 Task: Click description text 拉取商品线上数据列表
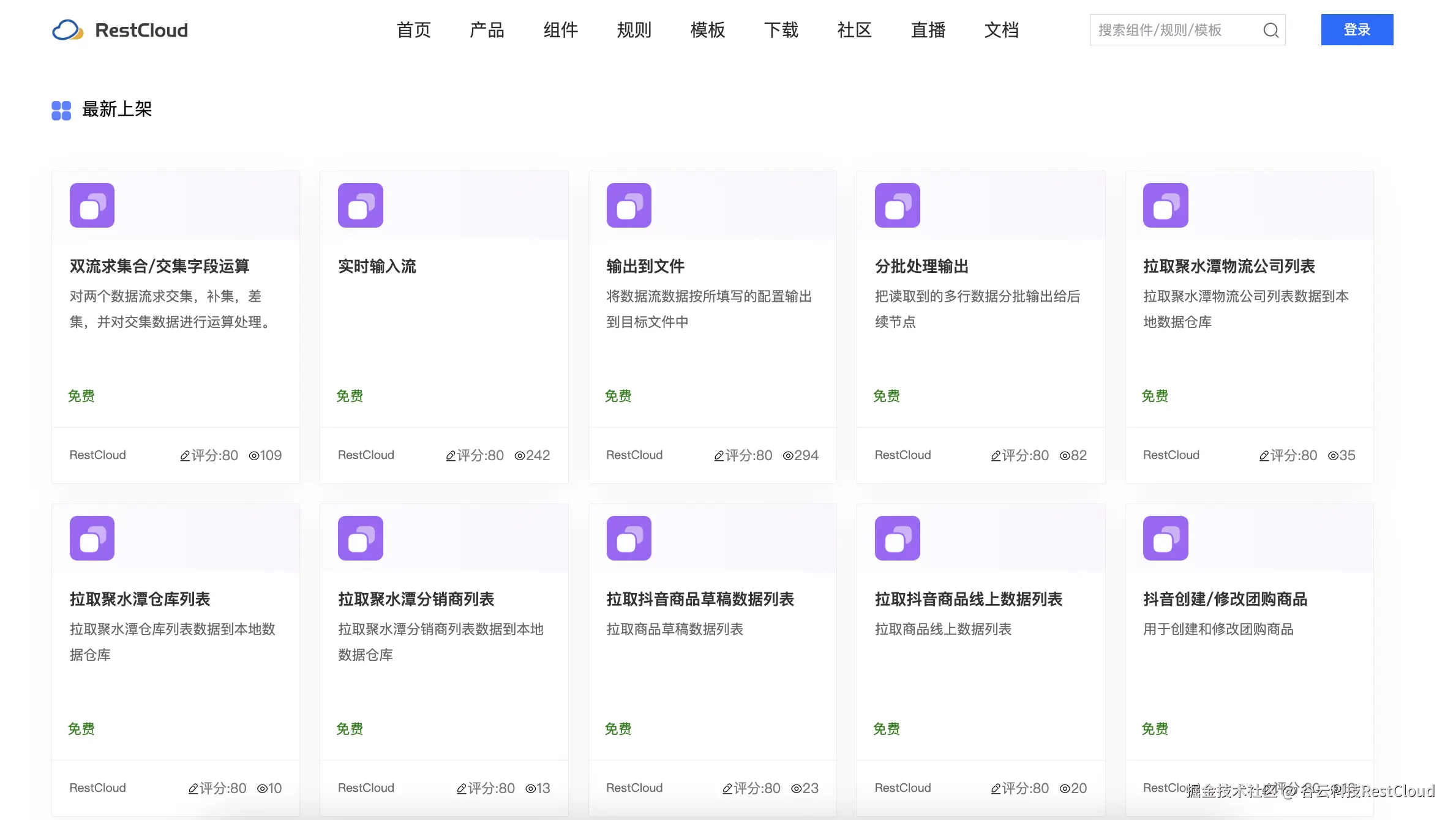(943, 629)
